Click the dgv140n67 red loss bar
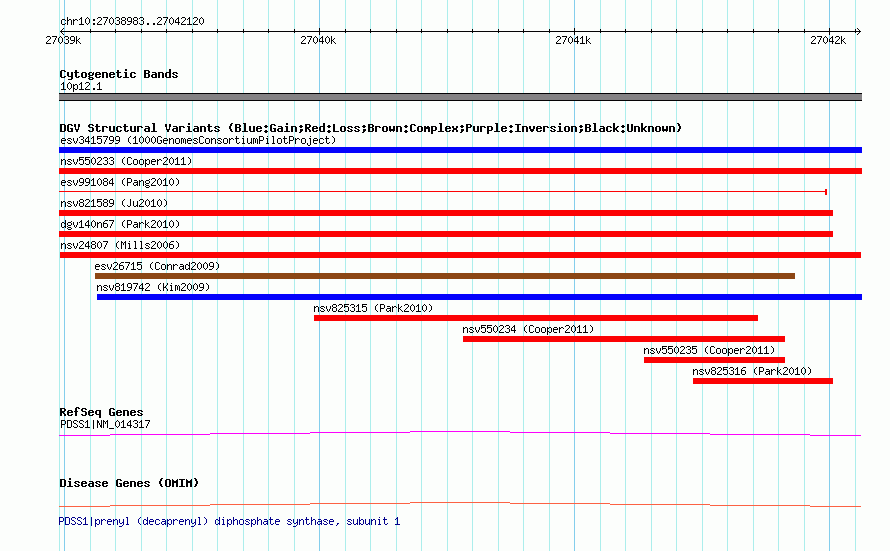This screenshot has height=551, width=890. tap(446, 234)
